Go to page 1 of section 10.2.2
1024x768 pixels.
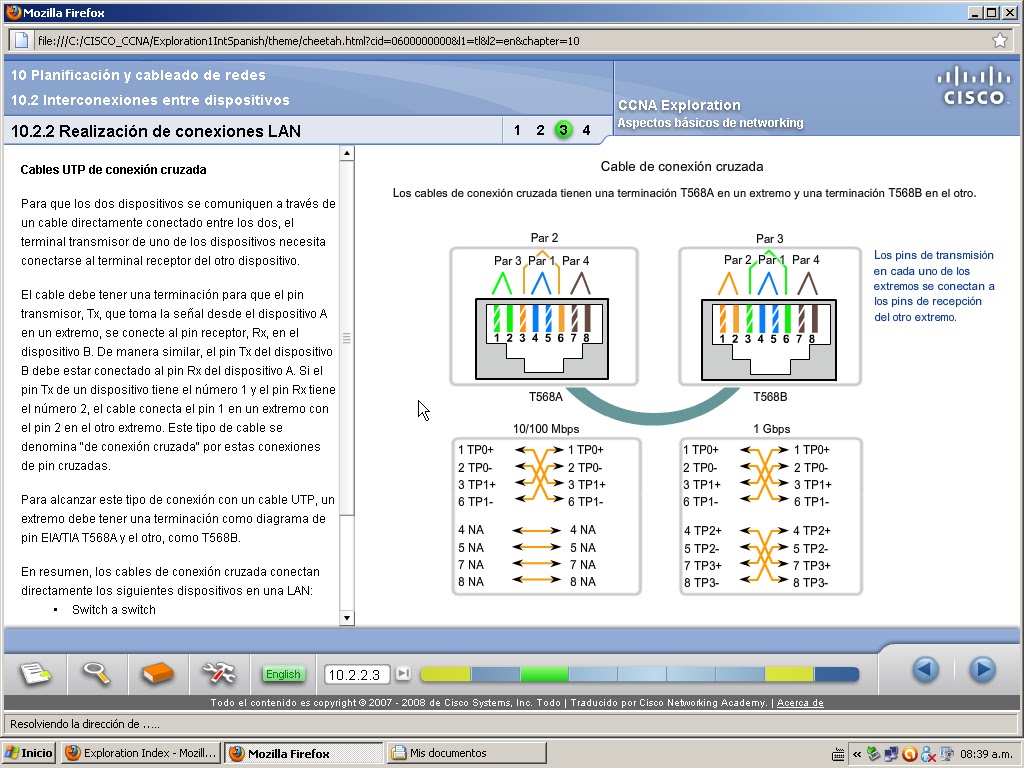[x=517, y=130]
